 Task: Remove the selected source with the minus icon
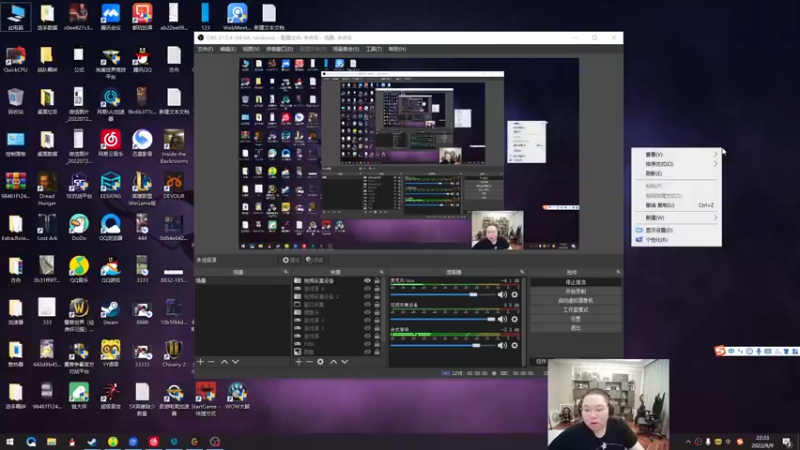(309, 362)
